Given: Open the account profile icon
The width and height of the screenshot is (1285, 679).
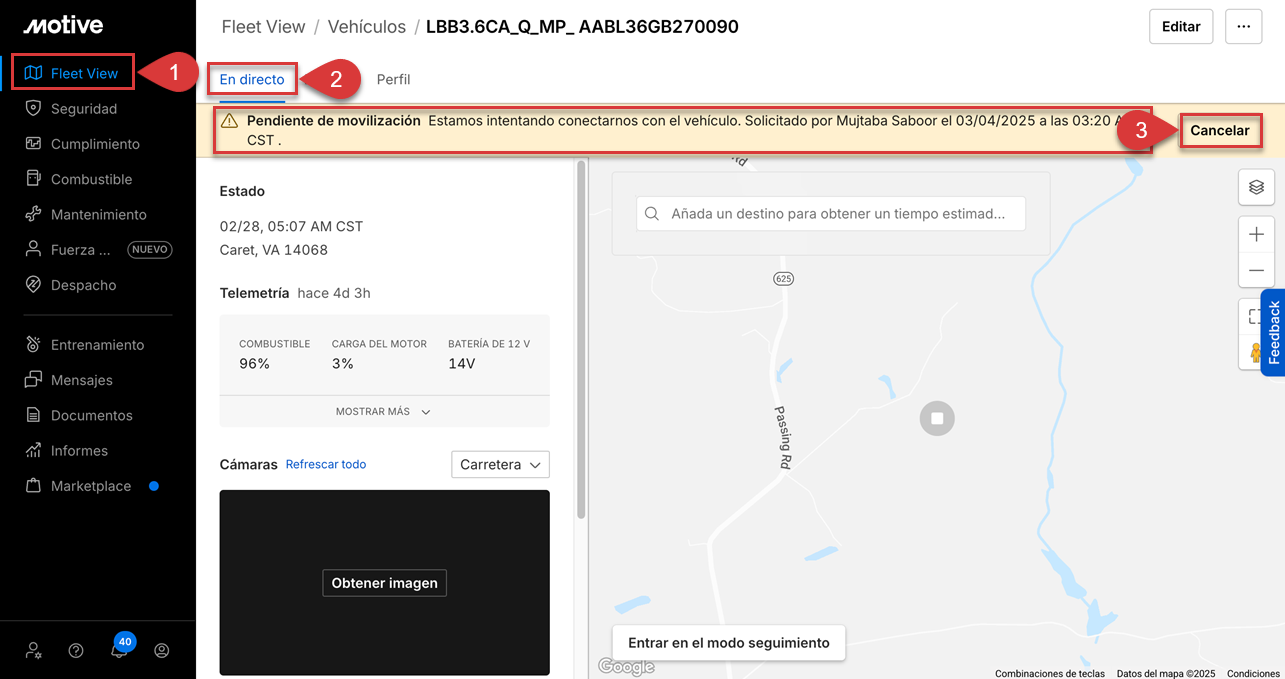Looking at the screenshot, I should 161,650.
